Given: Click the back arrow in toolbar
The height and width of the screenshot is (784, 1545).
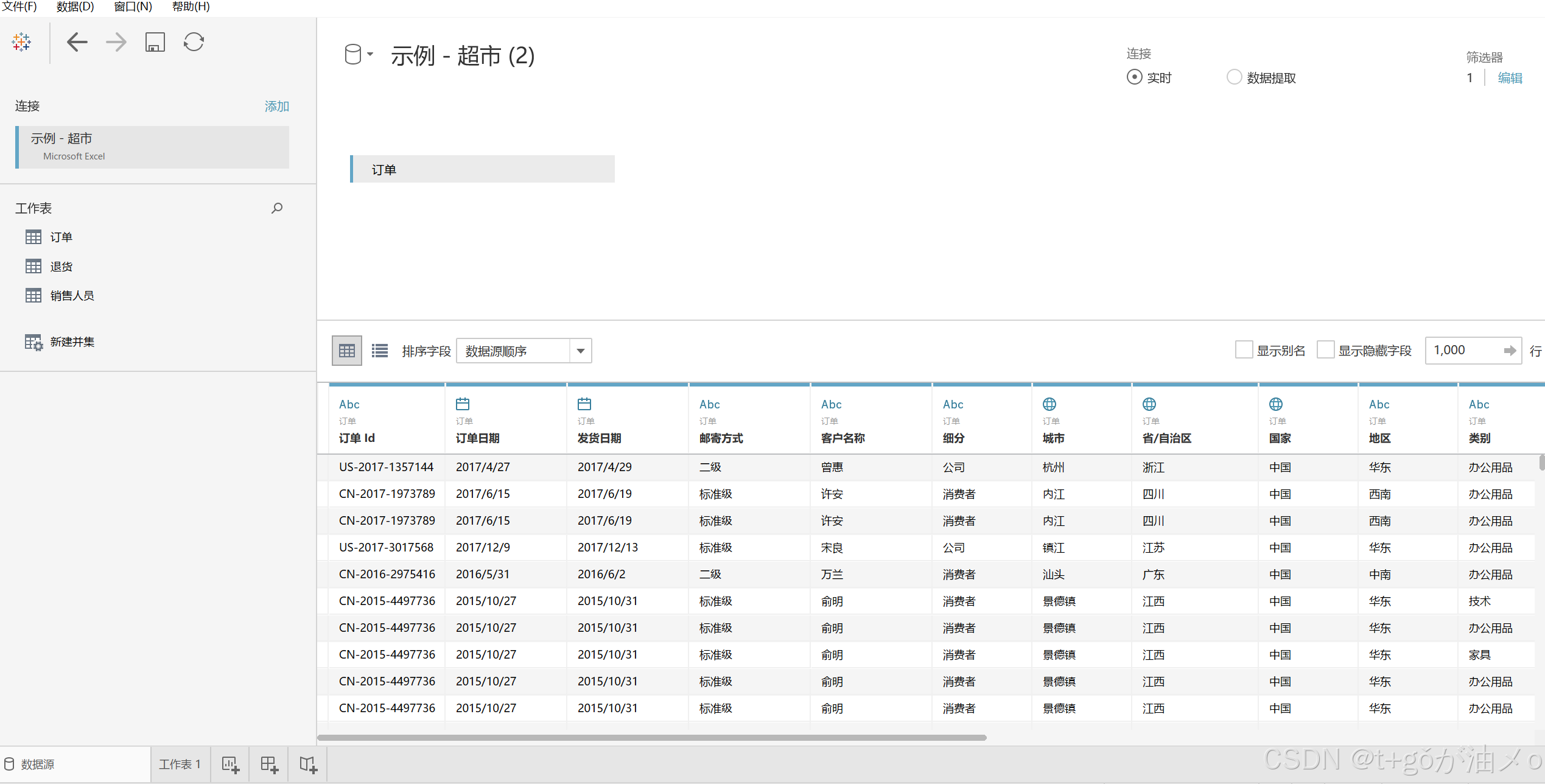Looking at the screenshot, I should tap(77, 42).
